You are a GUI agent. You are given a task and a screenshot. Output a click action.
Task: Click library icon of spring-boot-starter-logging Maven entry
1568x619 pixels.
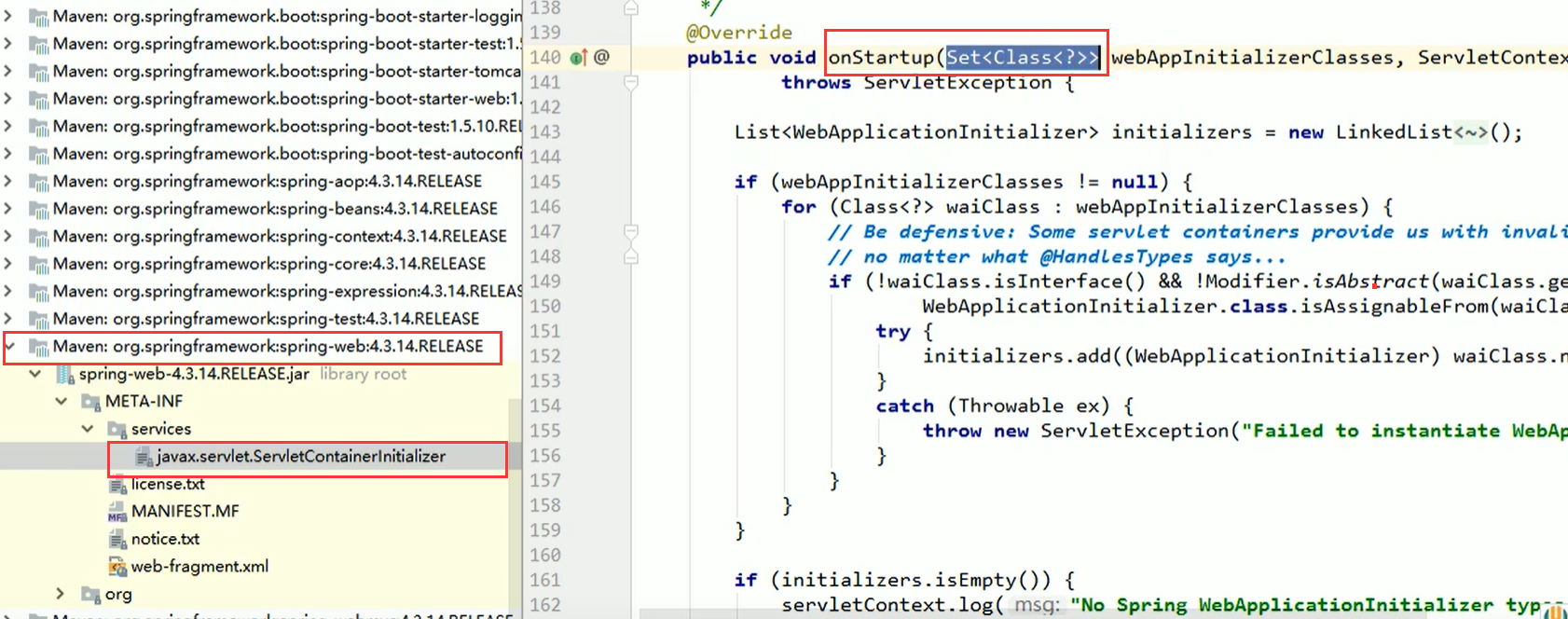click(x=39, y=17)
